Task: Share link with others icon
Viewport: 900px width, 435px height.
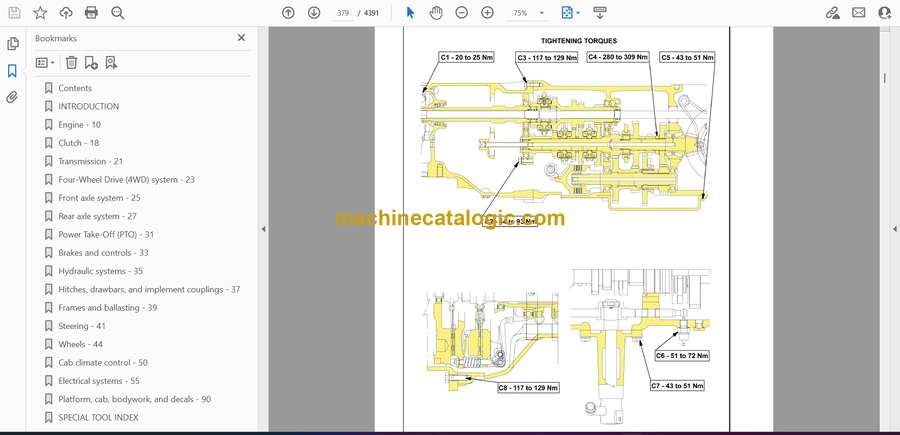Action: coord(832,13)
